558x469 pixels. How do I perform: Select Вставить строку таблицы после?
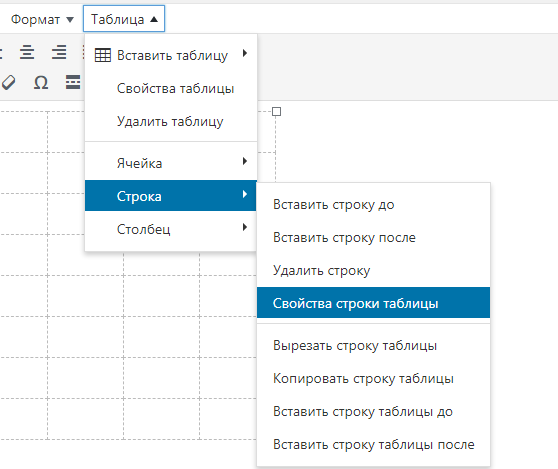point(373,444)
